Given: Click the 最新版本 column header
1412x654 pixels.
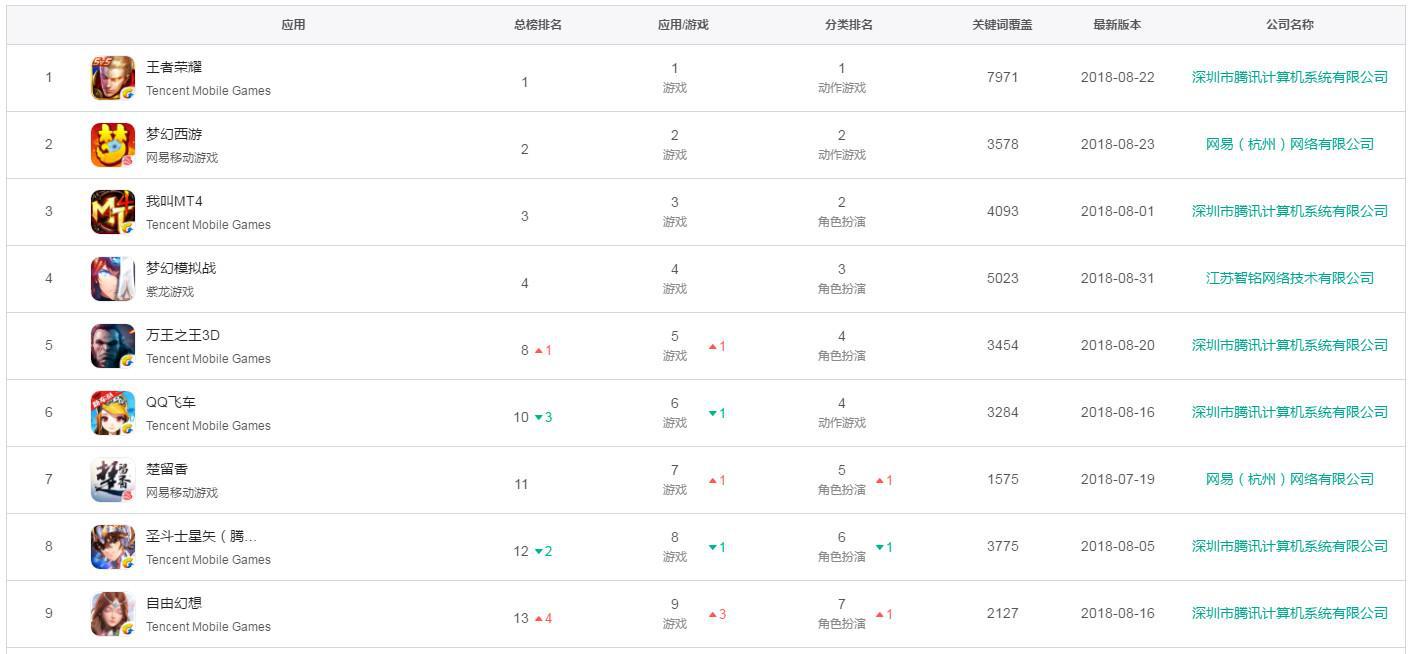Looking at the screenshot, I should pyautogui.click(x=1117, y=25).
